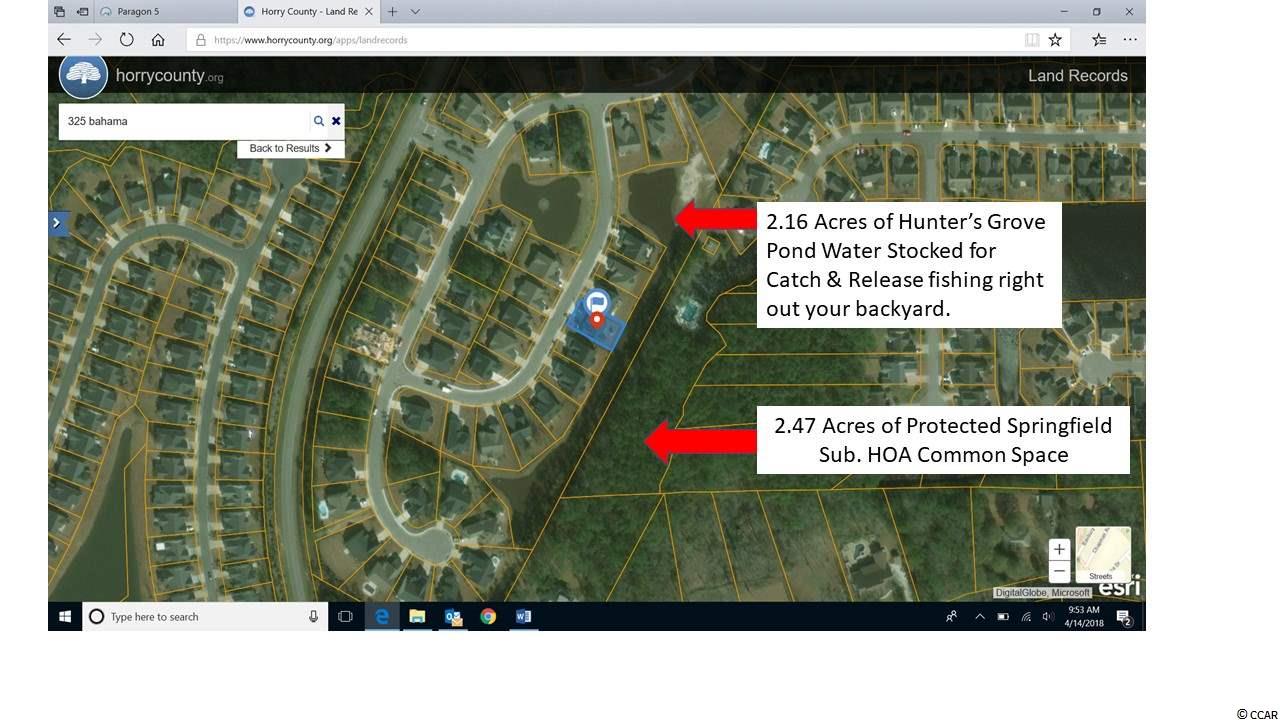This screenshot has width=1280, height=720.
Task: Click the Back to Results button
Action: (x=290, y=148)
